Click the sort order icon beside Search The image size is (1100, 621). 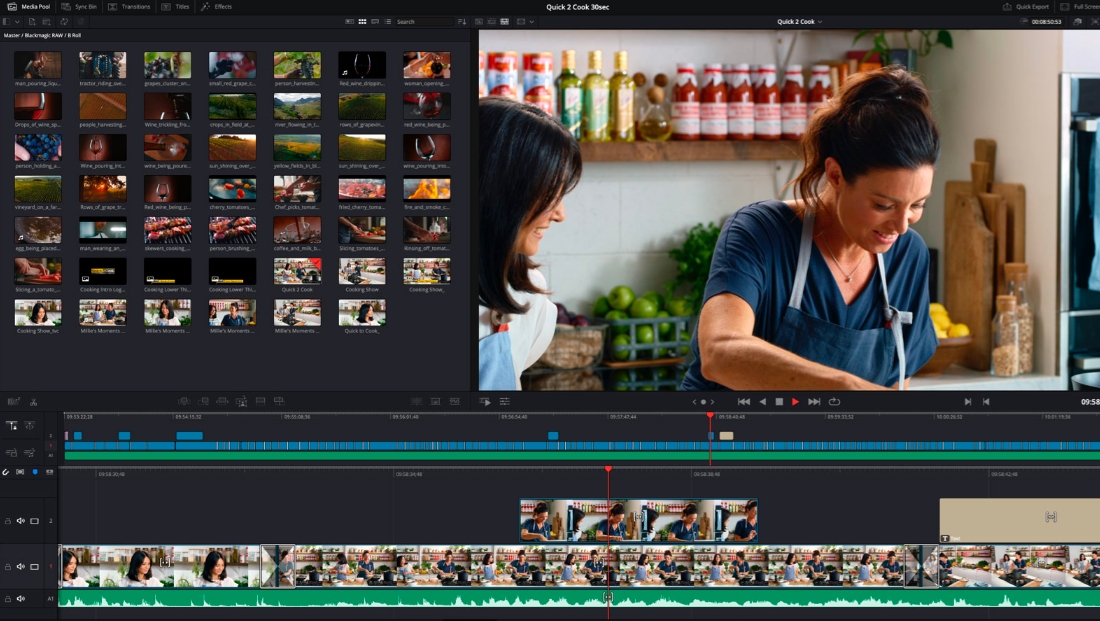(462, 22)
